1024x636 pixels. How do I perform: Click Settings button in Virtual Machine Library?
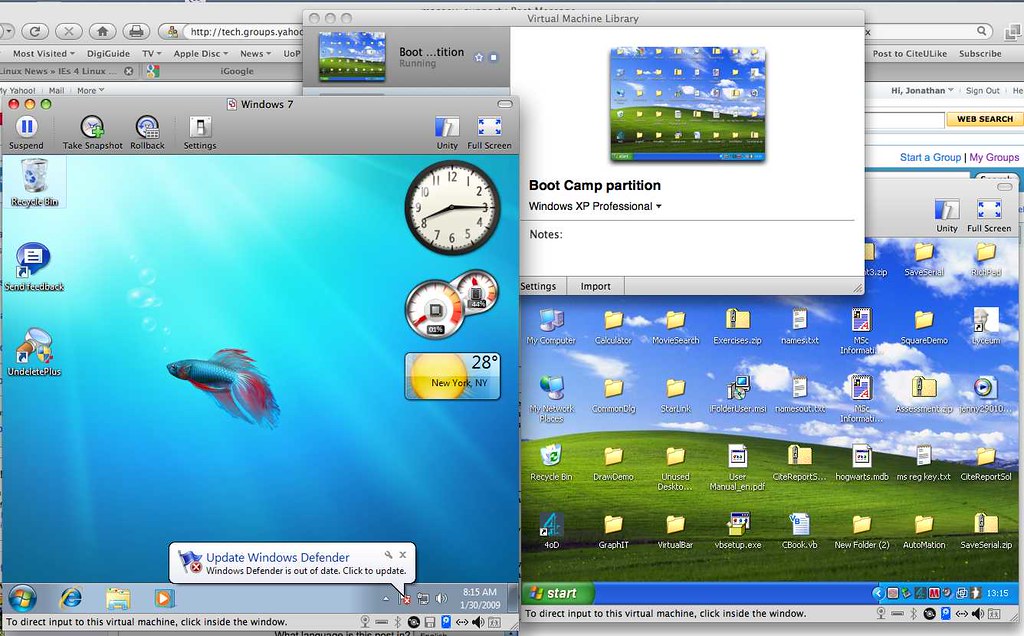pyautogui.click(x=538, y=286)
